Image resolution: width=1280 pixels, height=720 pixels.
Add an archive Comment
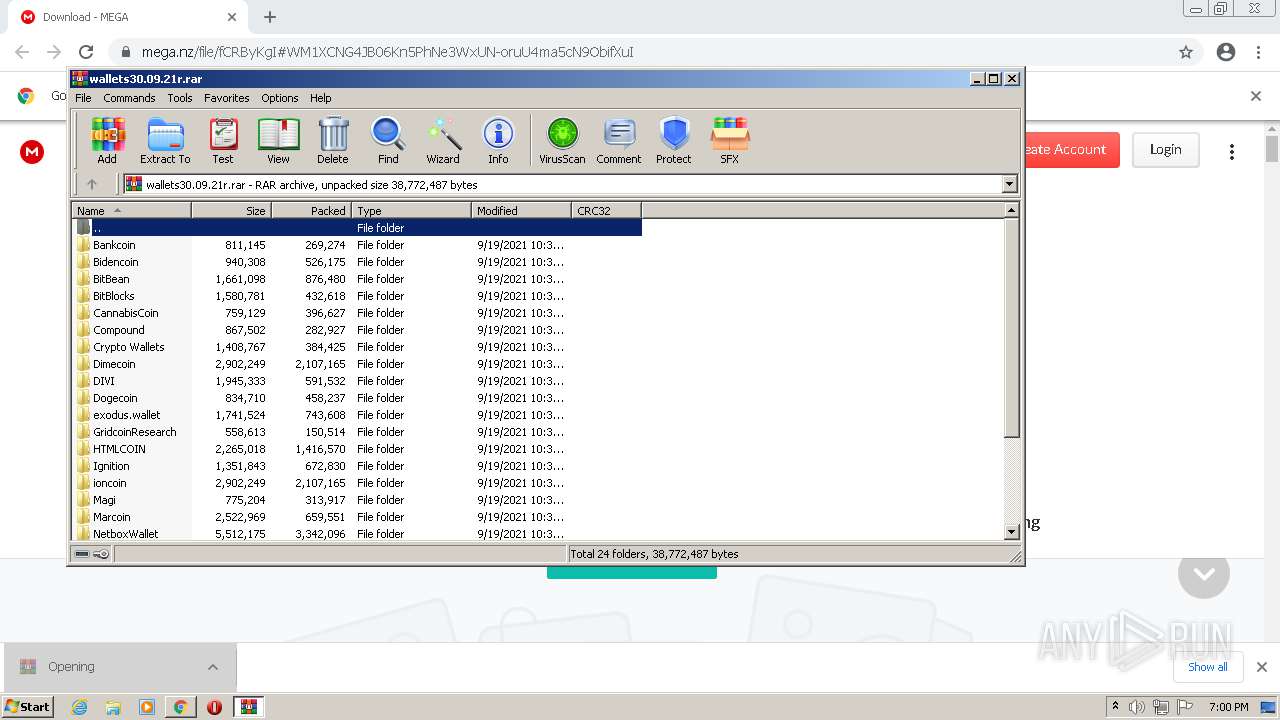[619, 141]
